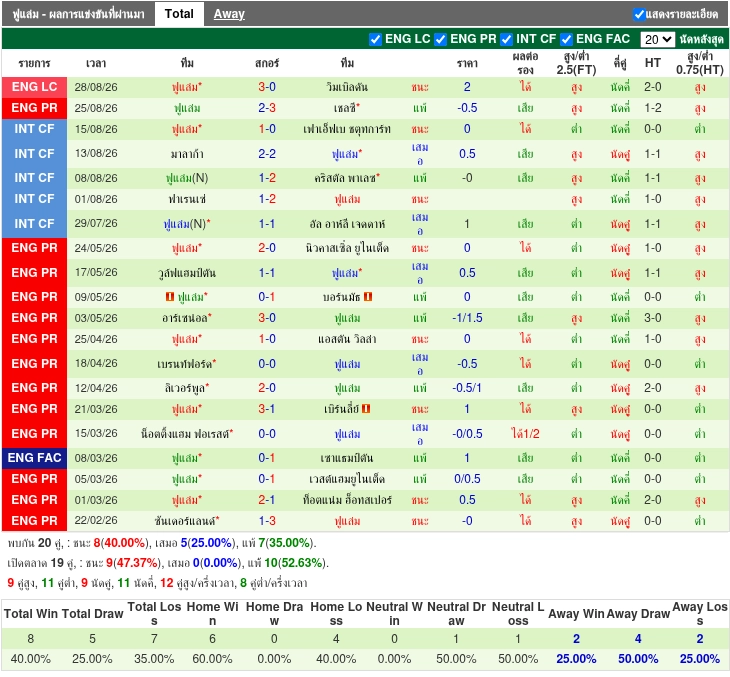Select the date 08/03/26
This screenshot has width=730, height=677.
96,458
